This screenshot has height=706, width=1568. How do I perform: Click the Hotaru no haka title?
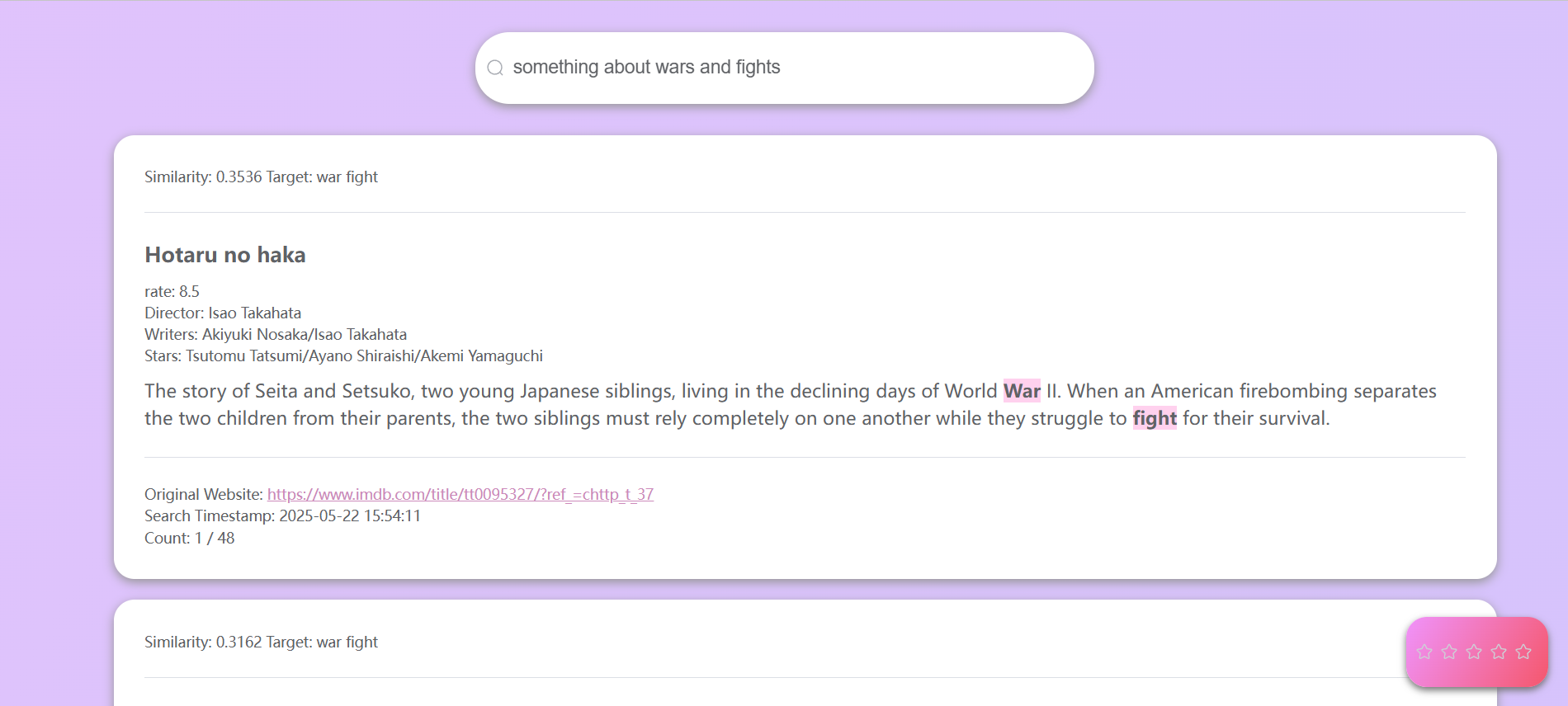pyautogui.click(x=225, y=255)
